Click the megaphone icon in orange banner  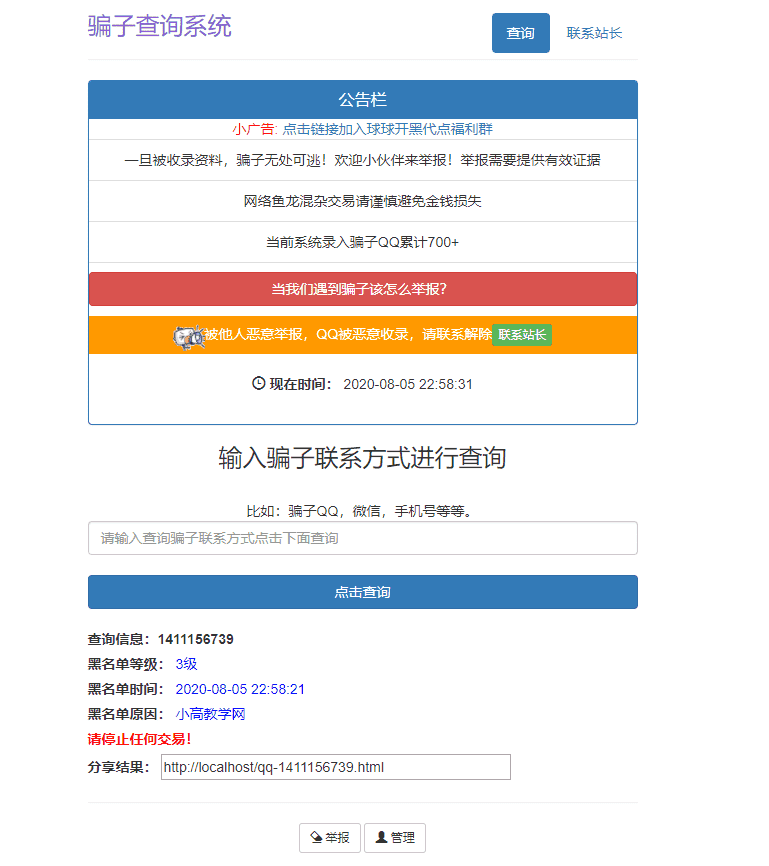[189, 337]
